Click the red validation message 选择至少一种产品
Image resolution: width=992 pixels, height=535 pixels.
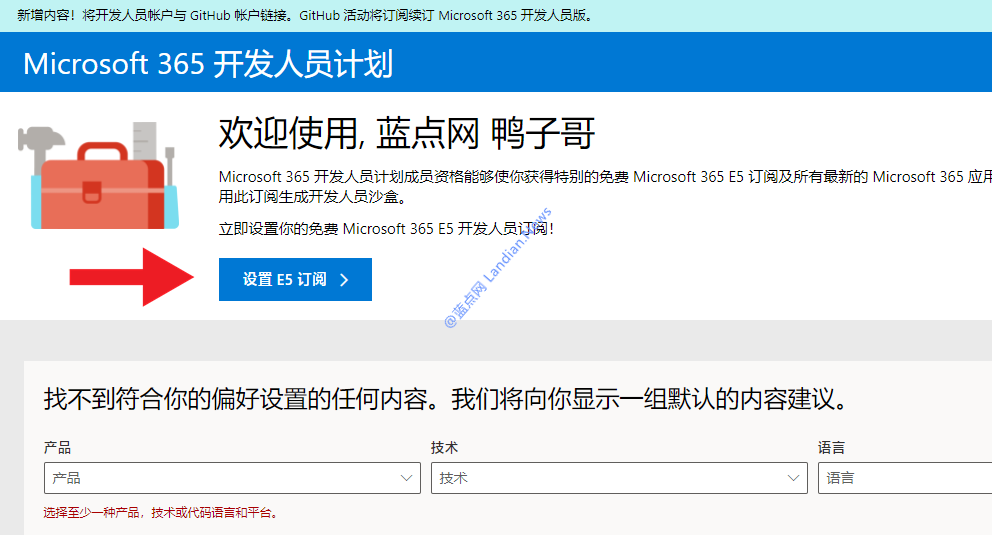pos(161,512)
